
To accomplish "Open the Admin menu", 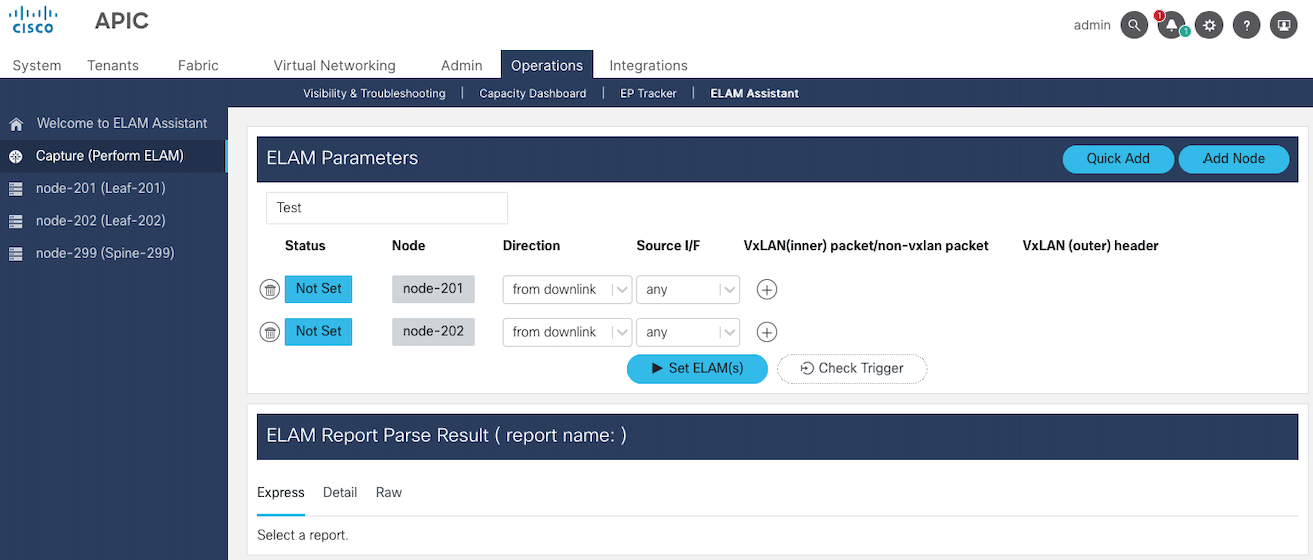I will [x=462, y=65].
